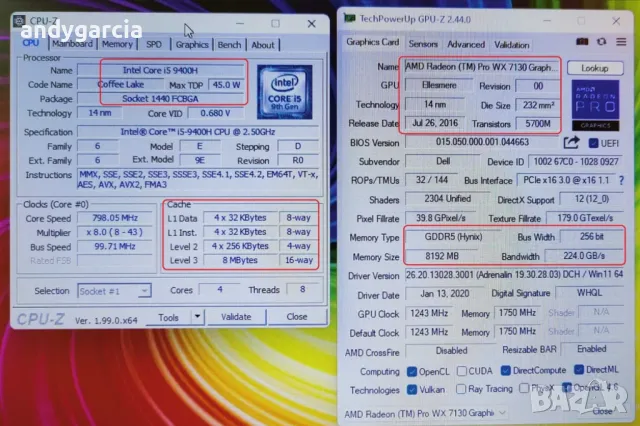
Task: Click the Resizable BAR Enabled value
Action: click(x=592, y=349)
